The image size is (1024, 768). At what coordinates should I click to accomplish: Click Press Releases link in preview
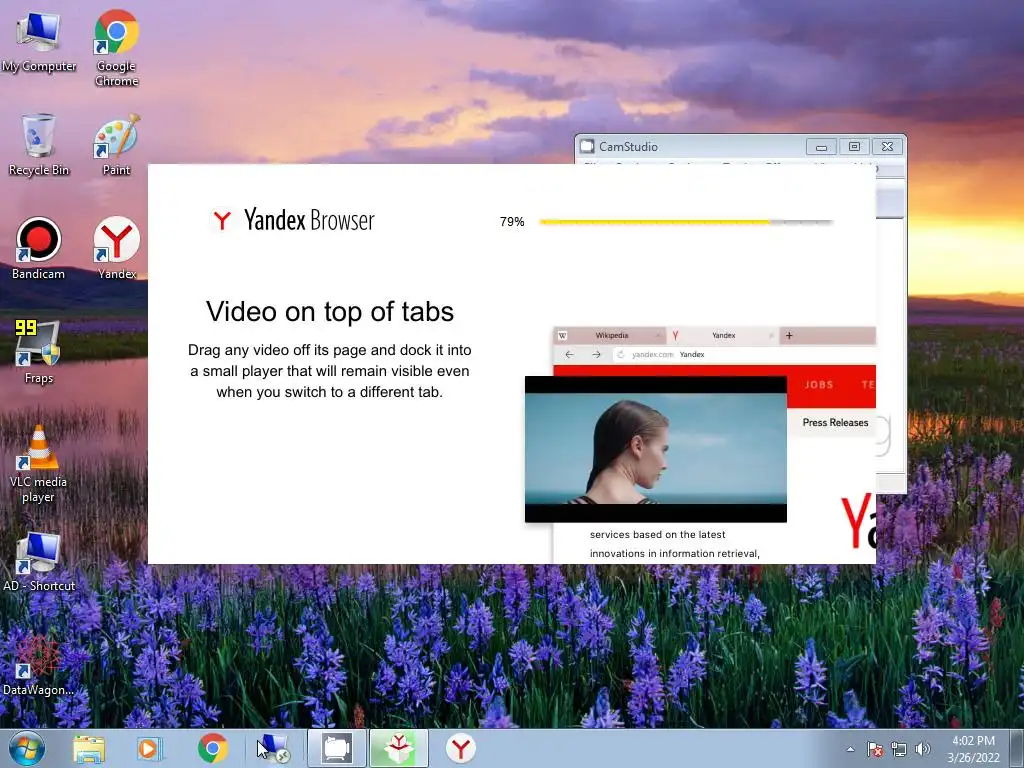[835, 423]
